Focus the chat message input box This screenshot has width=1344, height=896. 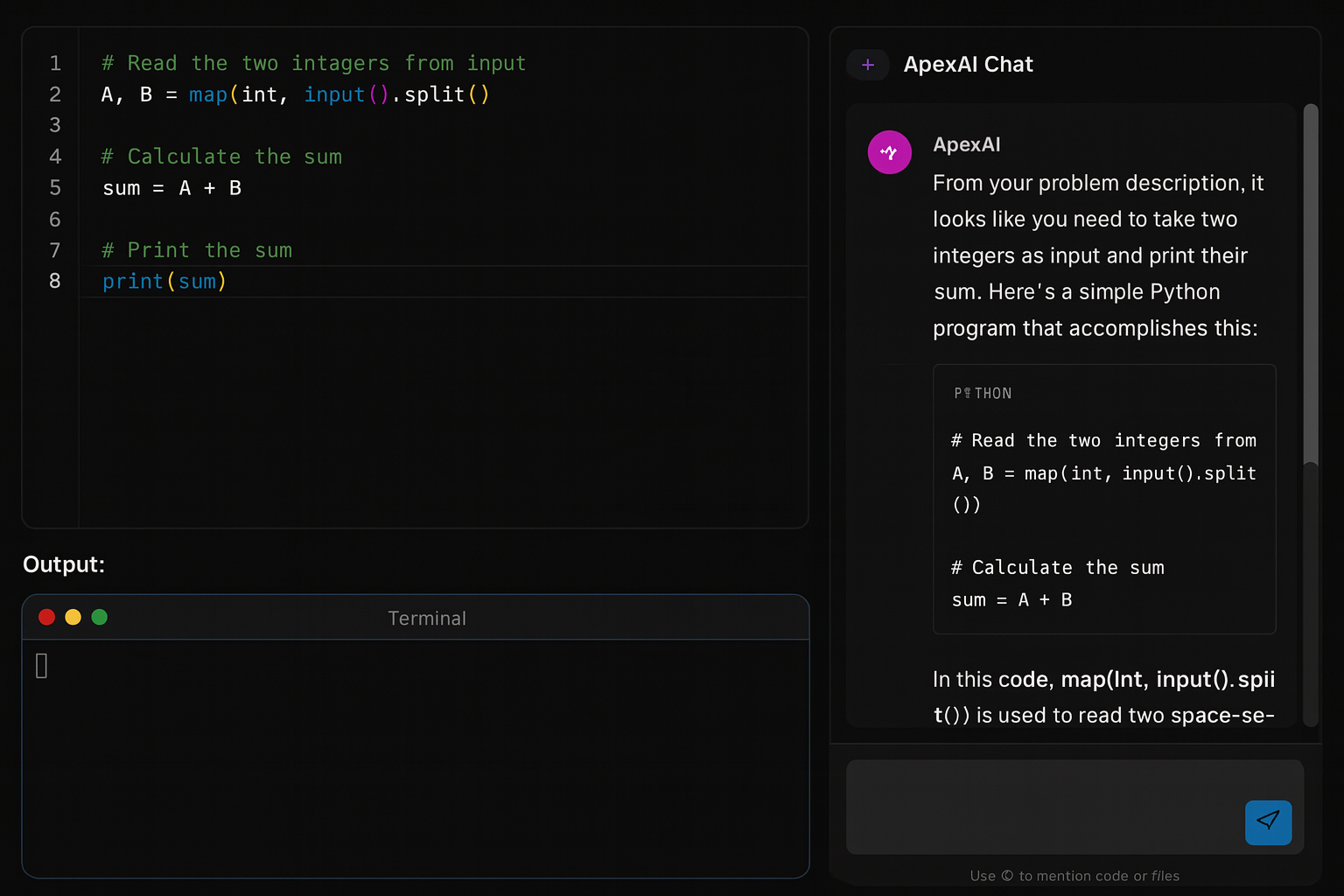(x=1041, y=806)
